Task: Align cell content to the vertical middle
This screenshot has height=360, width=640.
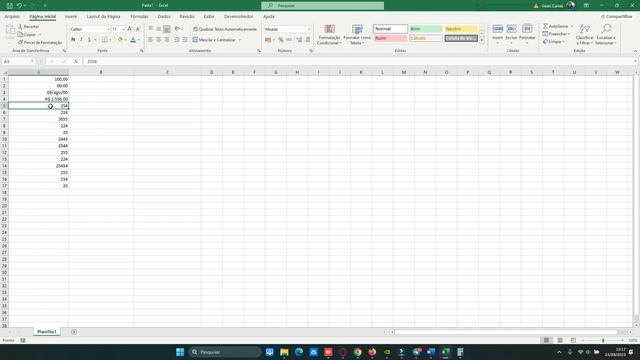Action: click(159, 29)
